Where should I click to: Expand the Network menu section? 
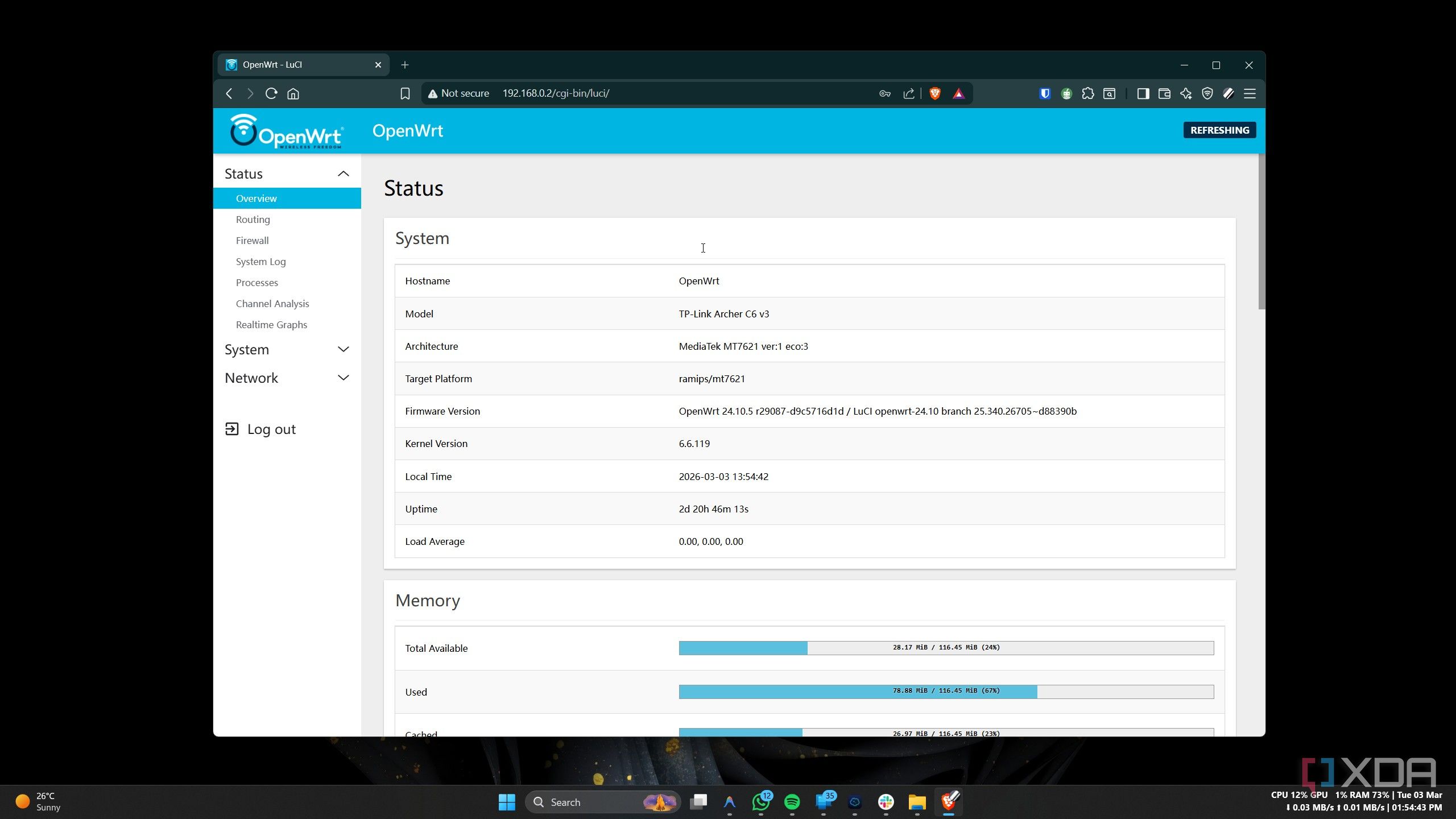(287, 378)
